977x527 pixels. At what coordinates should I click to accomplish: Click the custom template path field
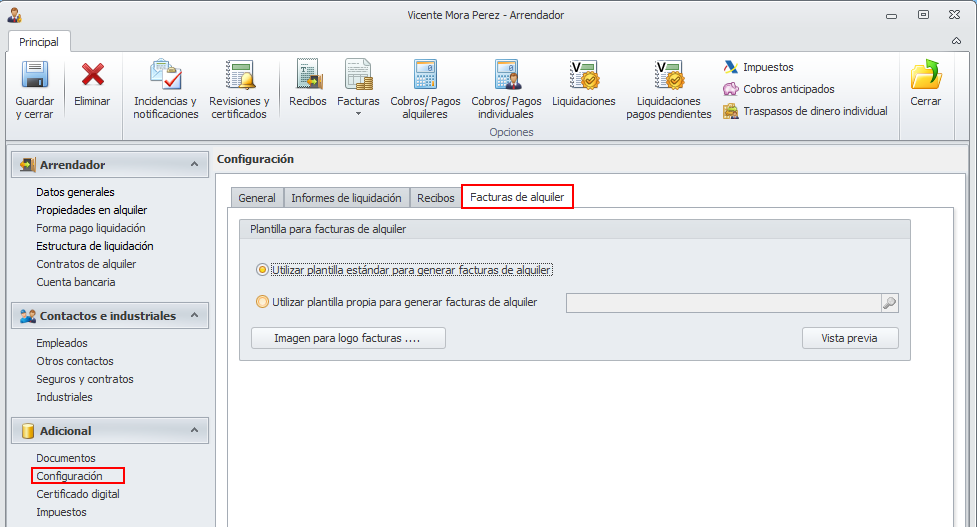pos(723,303)
